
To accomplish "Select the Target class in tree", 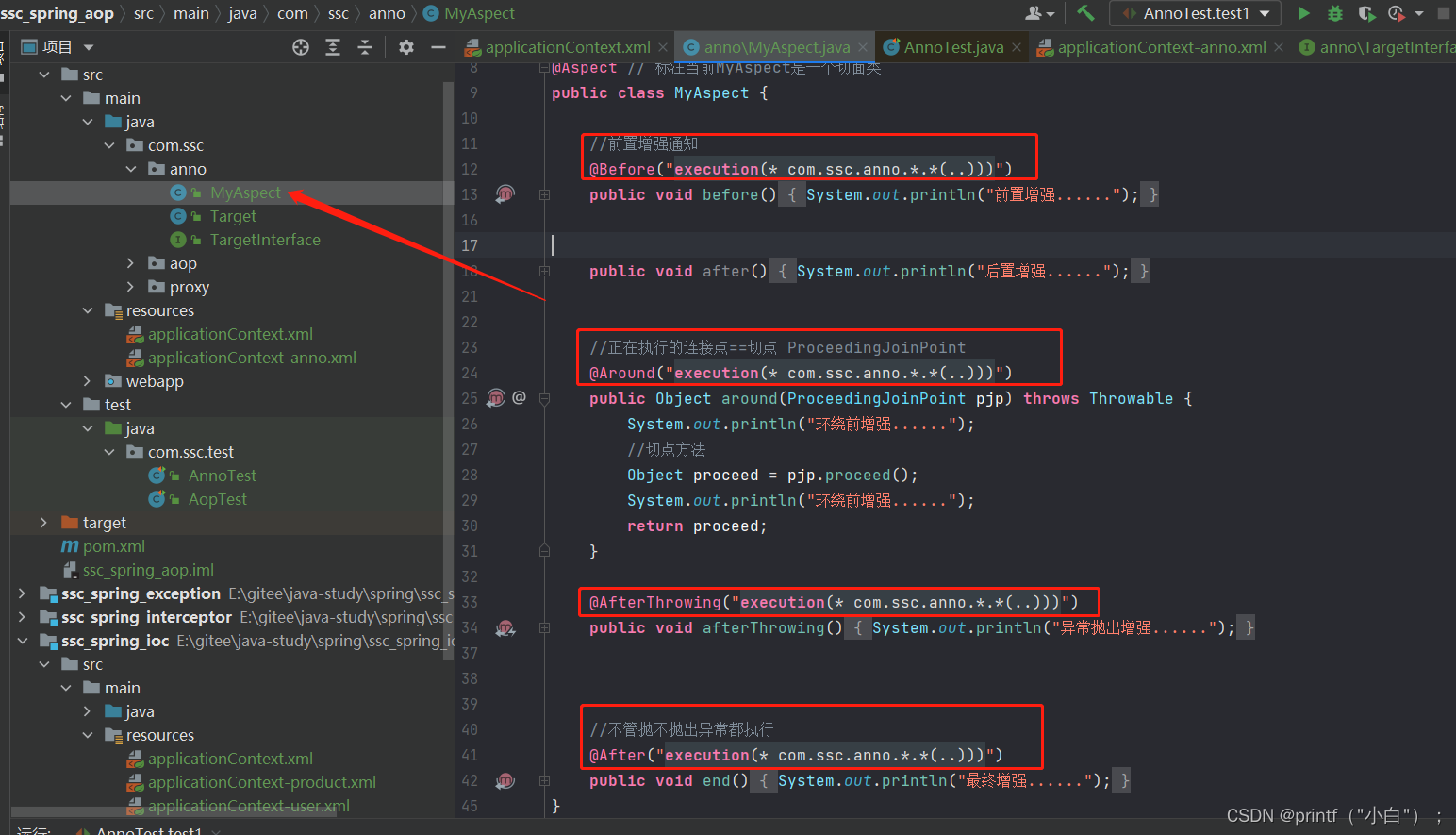I will (x=233, y=216).
